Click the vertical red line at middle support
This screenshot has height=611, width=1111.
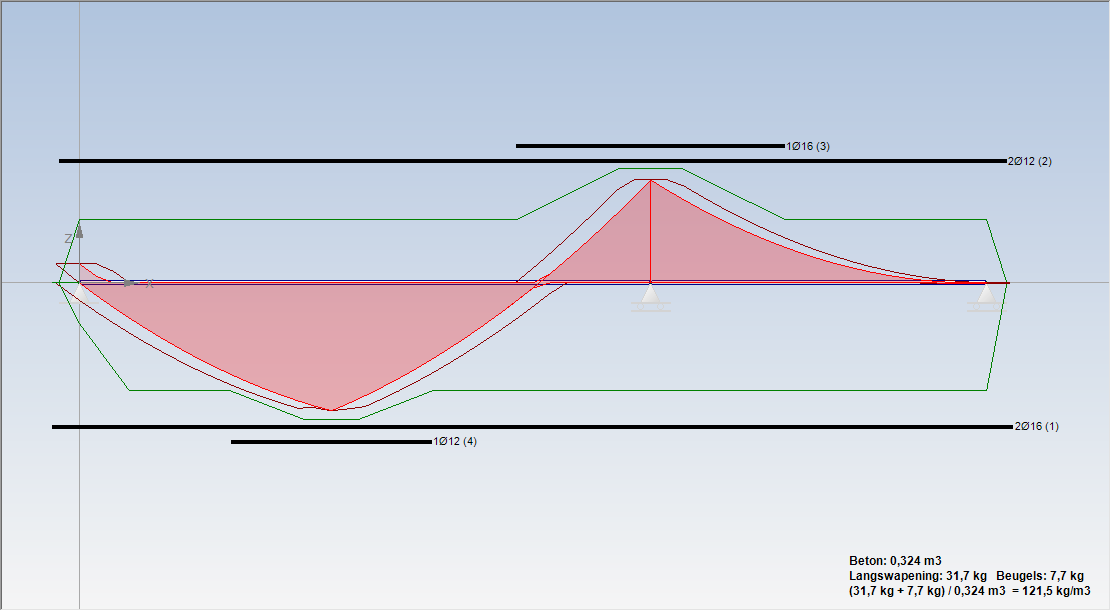pyautogui.click(x=650, y=231)
